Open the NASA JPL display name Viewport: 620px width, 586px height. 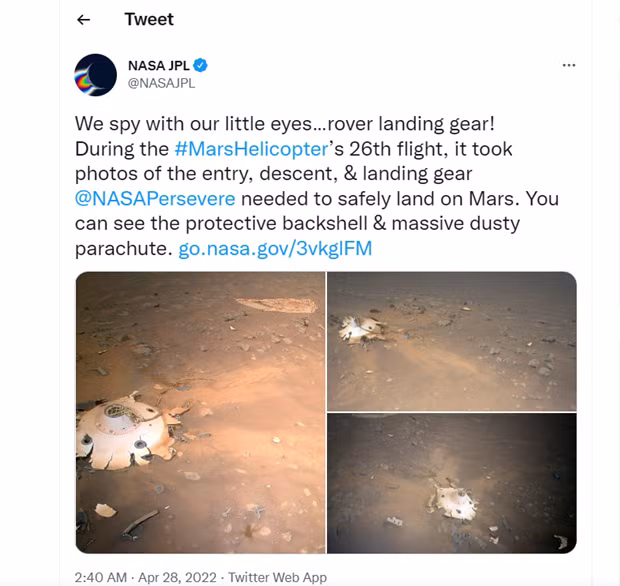pyautogui.click(x=158, y=66)
